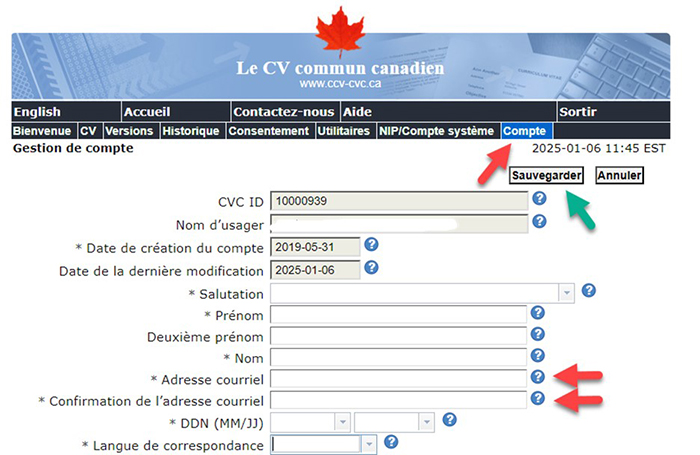Click the red maple leaf logo
Viewport: 700px width, 455px height.
click(x=341, y=31)
